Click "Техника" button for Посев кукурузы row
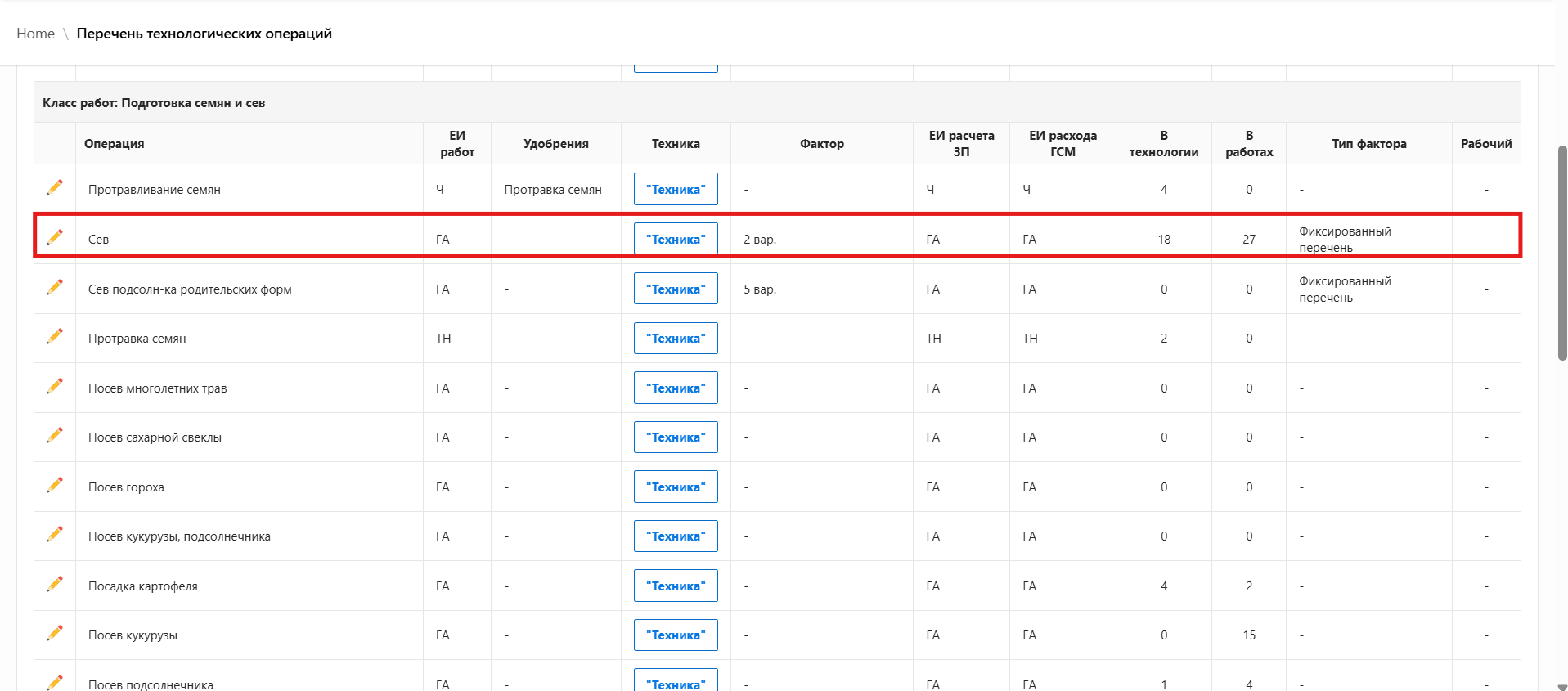The width and height of the screenshot is (1568, 691). (x=676, y=635)
